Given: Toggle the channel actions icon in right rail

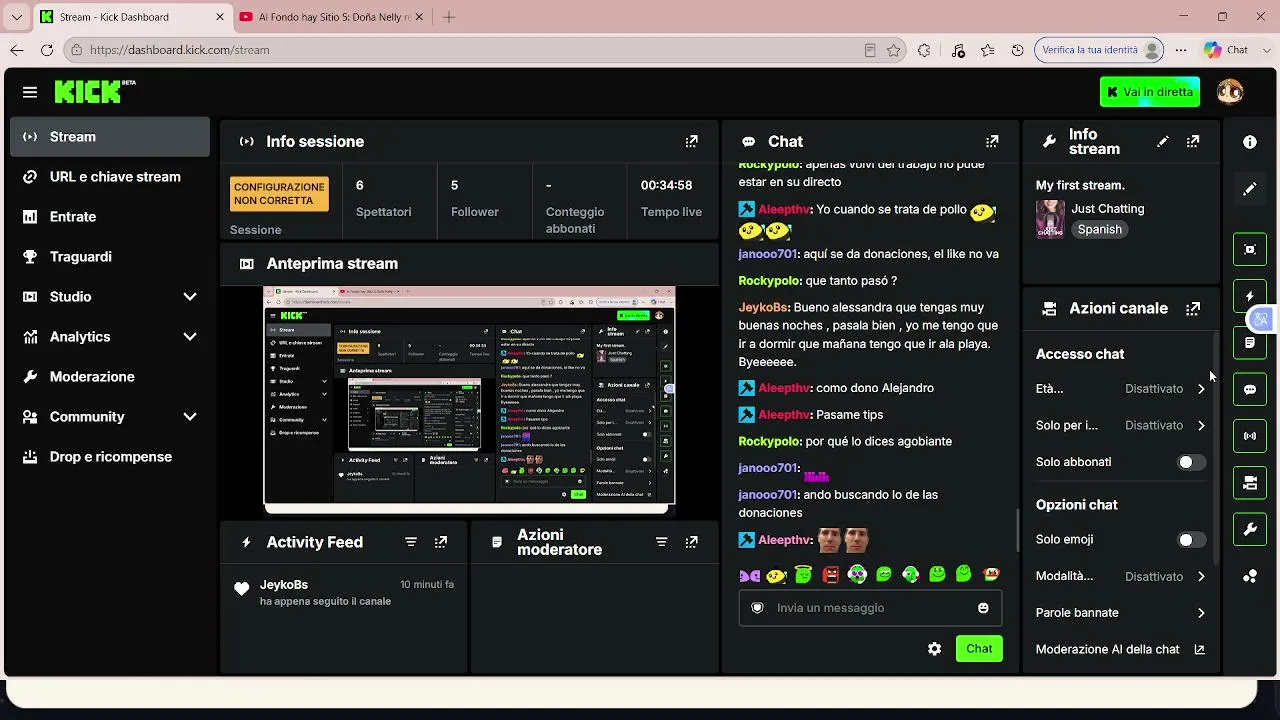Looking at the screenshot, I should 1250,483.
